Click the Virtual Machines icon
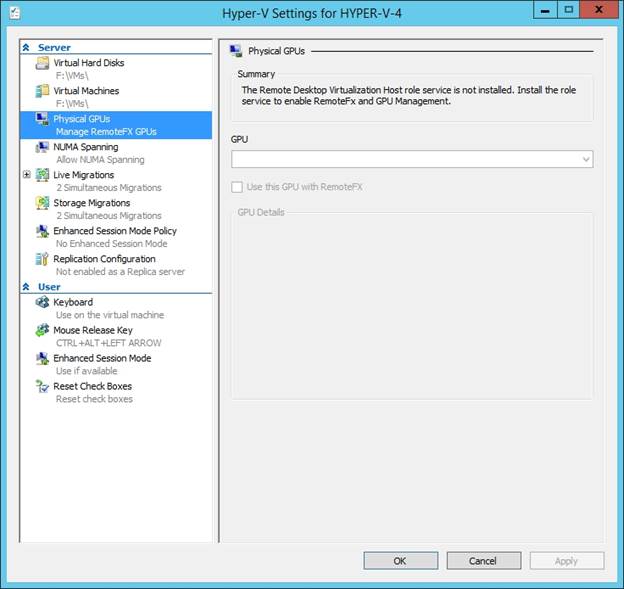 [x=42, y=91]
